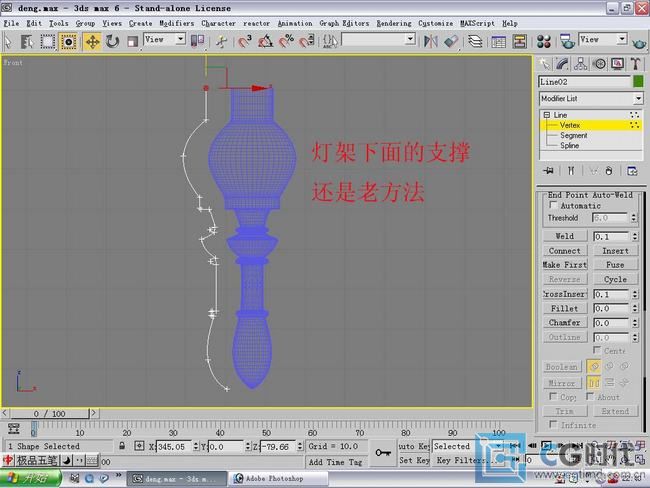Click the Mirror tool in main toolbar
The height and width of the screenshot is (488, 650).
(431, 41)
